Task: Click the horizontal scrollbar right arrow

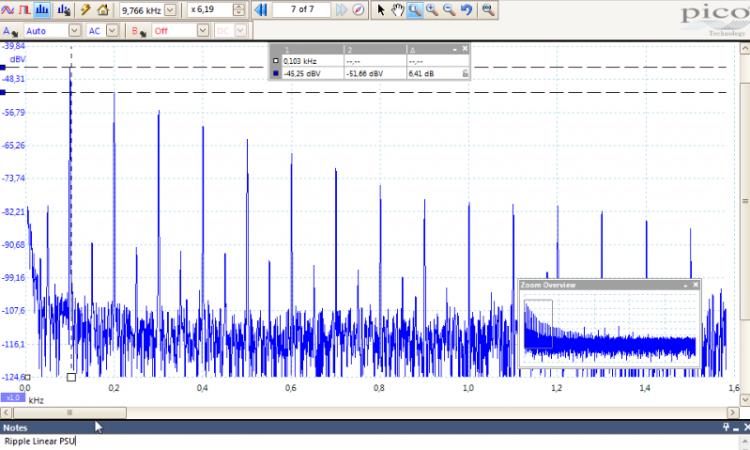Action: [x=733, y=412]
